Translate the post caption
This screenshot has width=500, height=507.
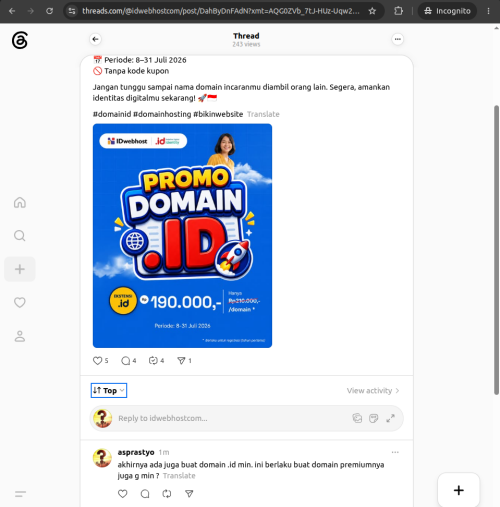coord(263,114)
